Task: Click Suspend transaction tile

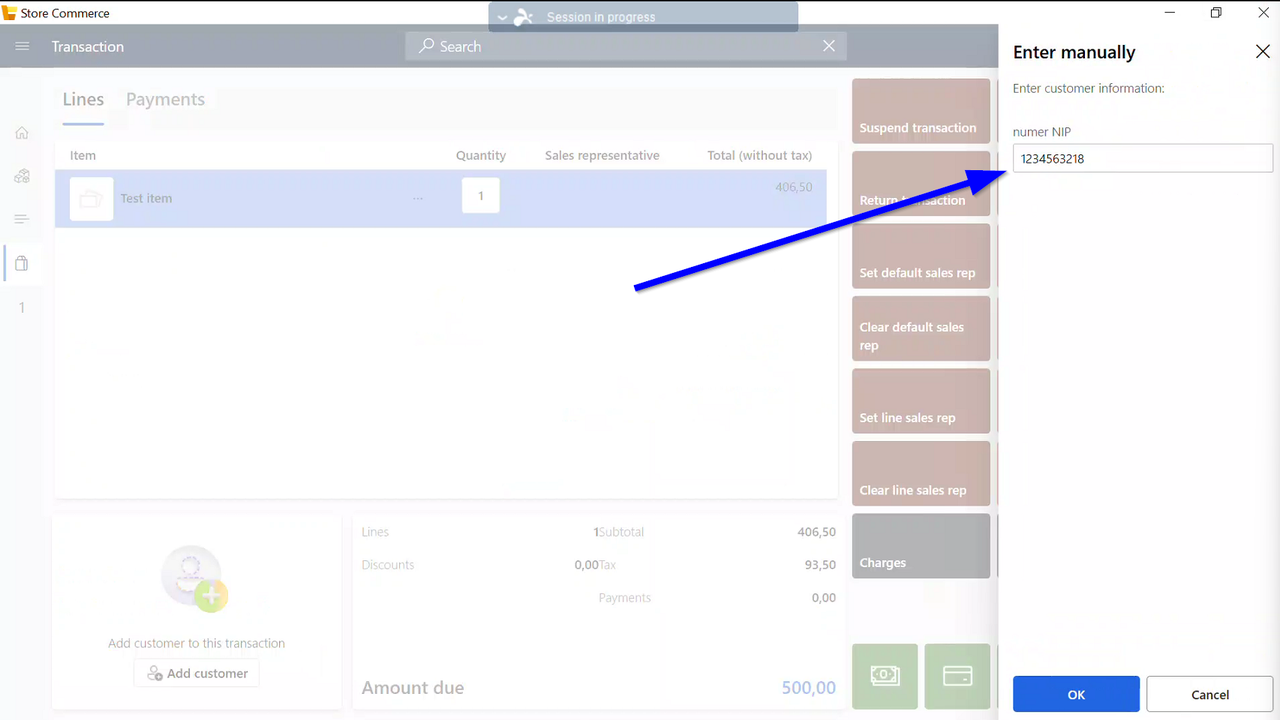Action: [921, 111]
